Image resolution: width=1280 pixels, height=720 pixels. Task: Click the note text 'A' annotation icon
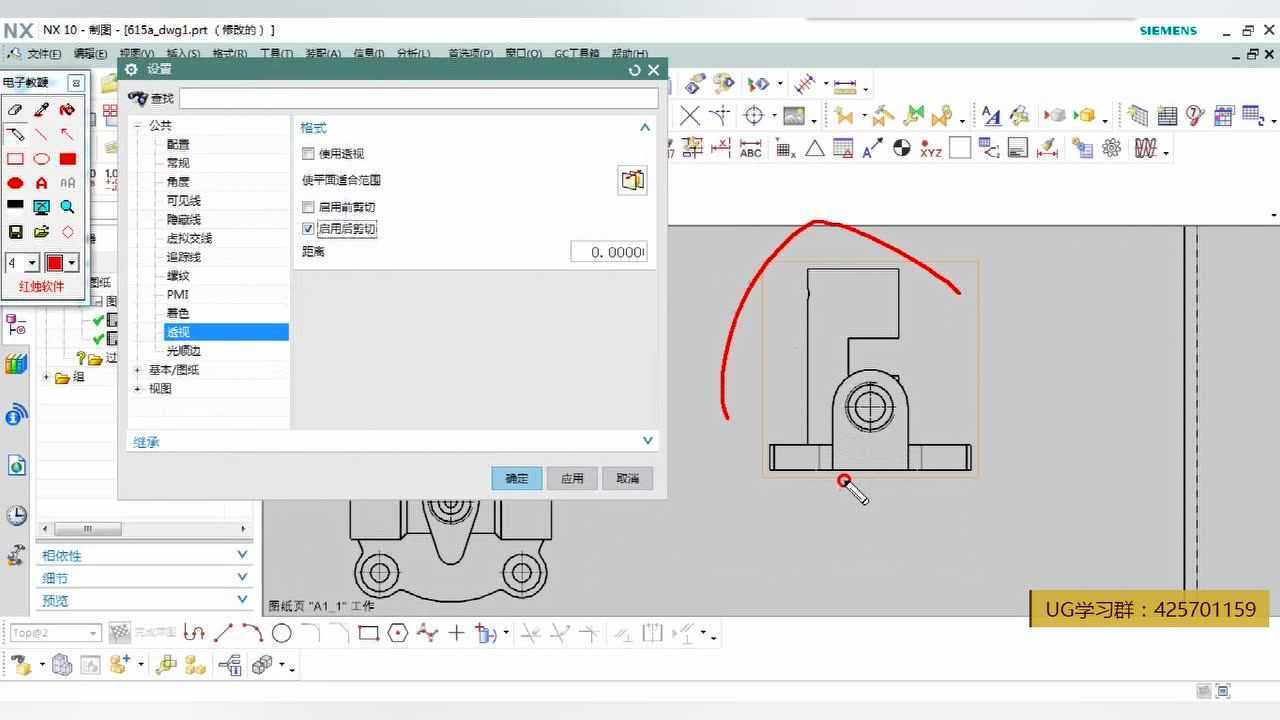tap(872, 148)
